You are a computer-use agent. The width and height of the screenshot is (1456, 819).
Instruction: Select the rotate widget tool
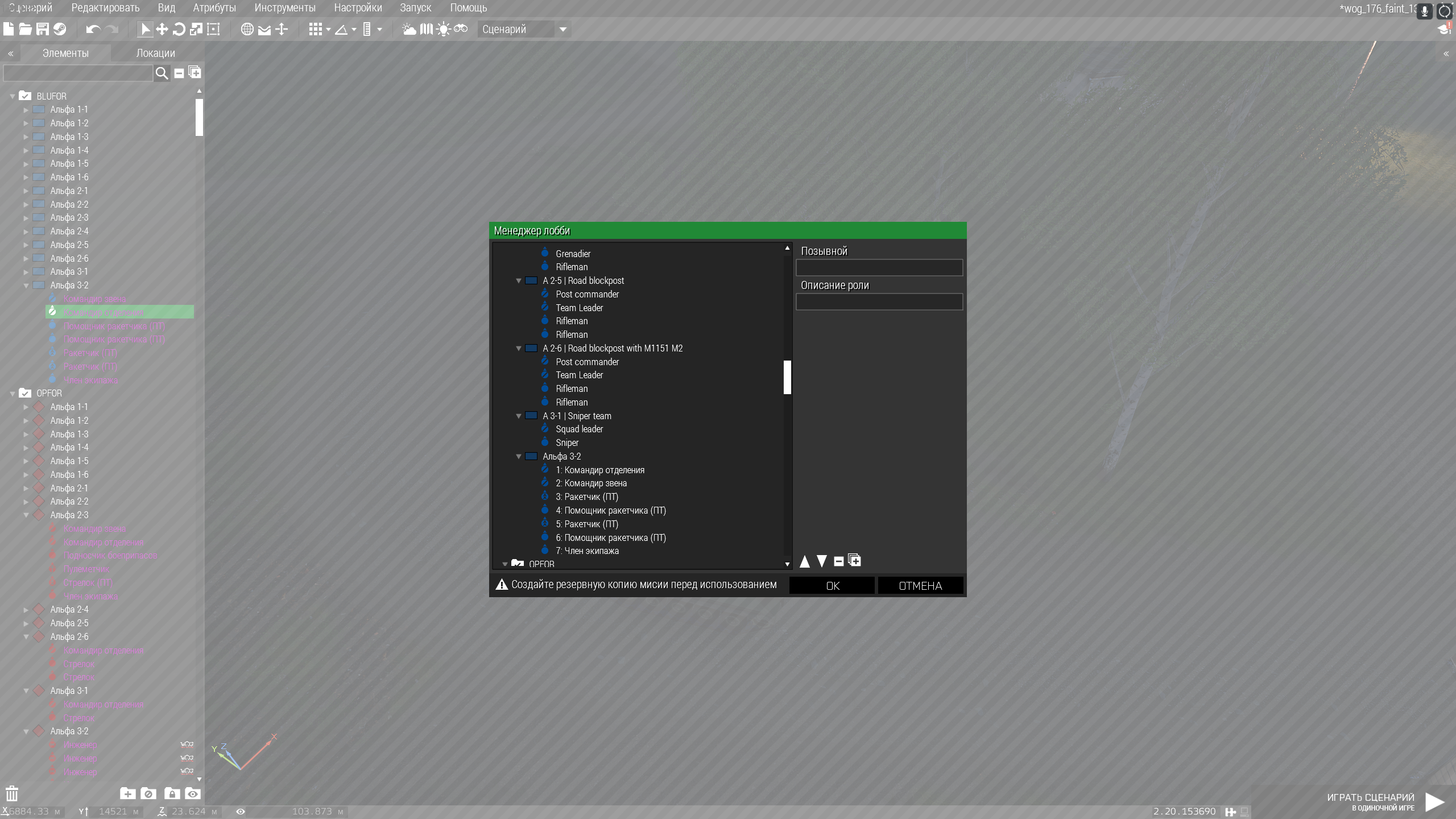(x=179, y=29)
